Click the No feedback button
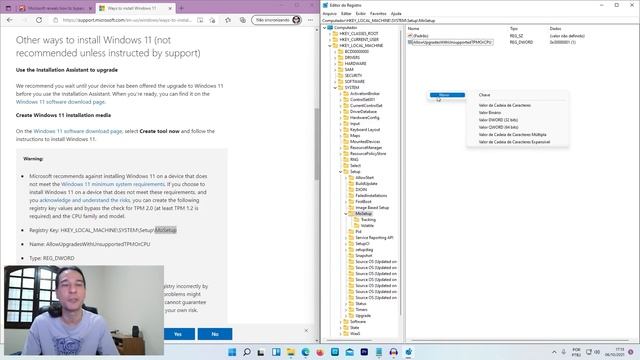This screenshot has width=640, height=360. (215, 334)
